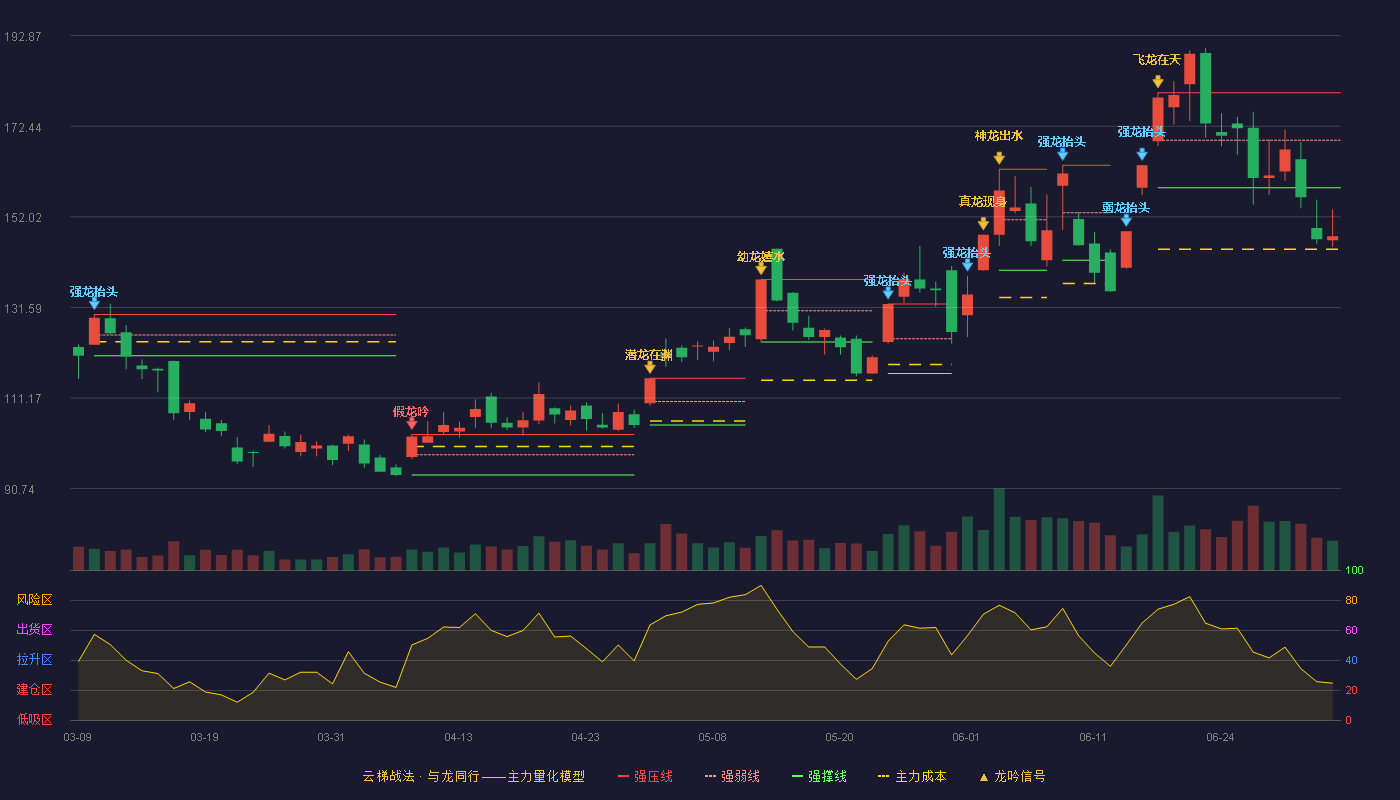This screenshot has width=1400, height=800.
Task: Toggle the 强弱线 legend item
Action: [732, 776]
